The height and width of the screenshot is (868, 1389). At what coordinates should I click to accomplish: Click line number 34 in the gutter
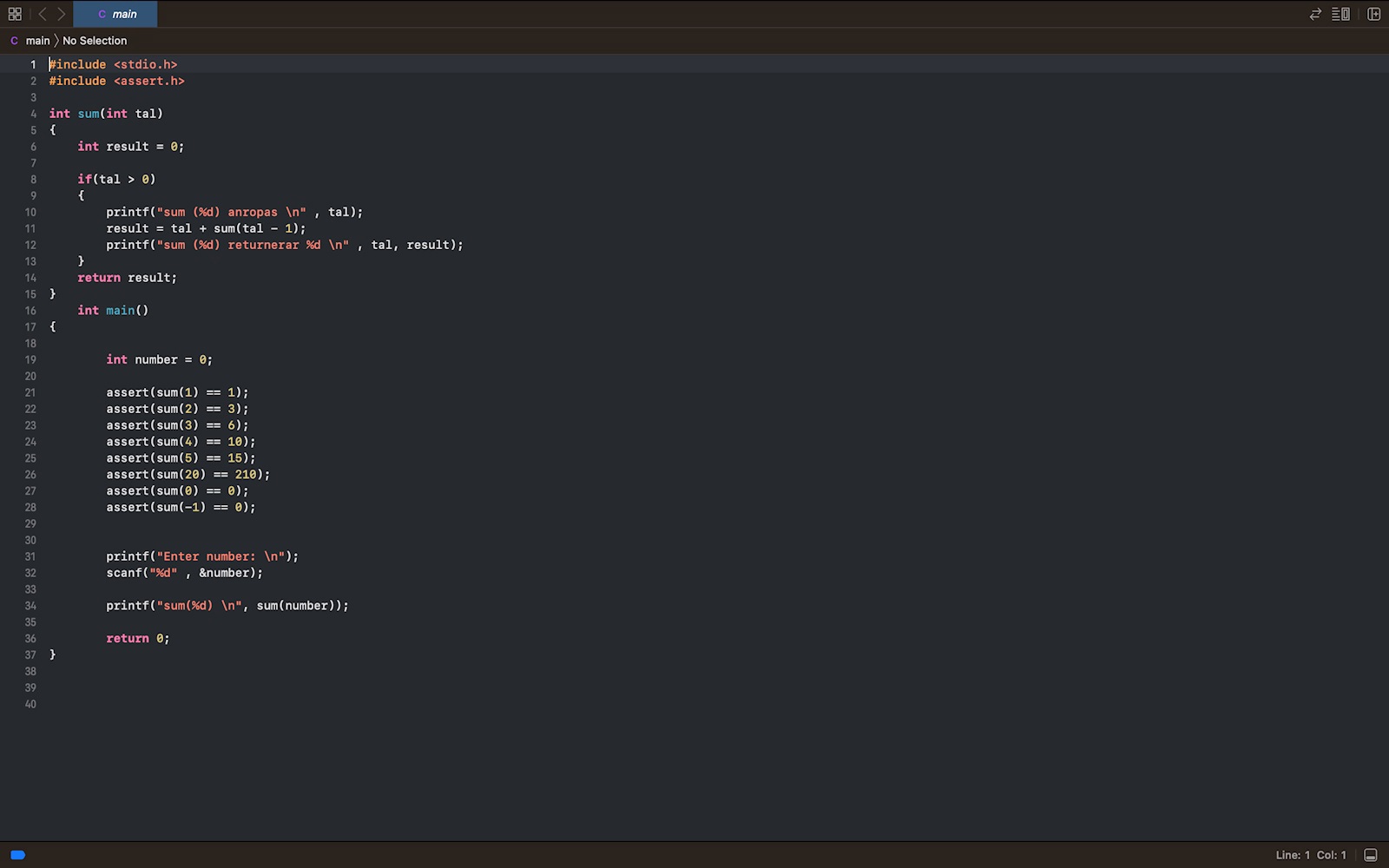coord(30,606)
